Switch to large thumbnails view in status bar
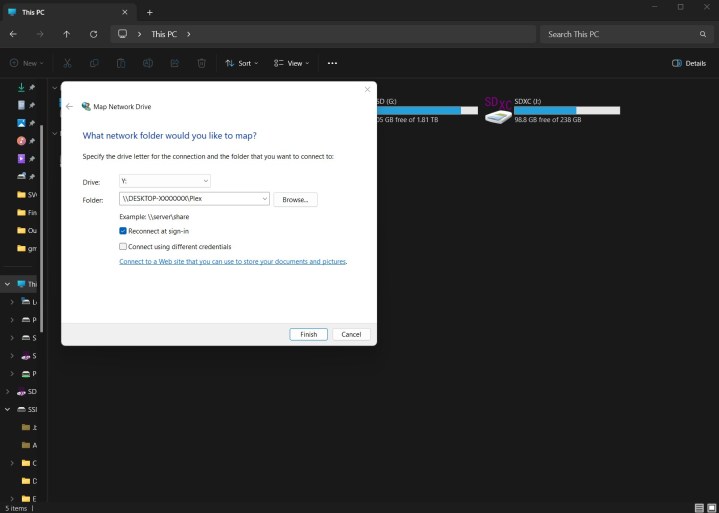Image resolution: width=719 pixels, height=513 pixels. pyautogui.click(x=710, y=507)
